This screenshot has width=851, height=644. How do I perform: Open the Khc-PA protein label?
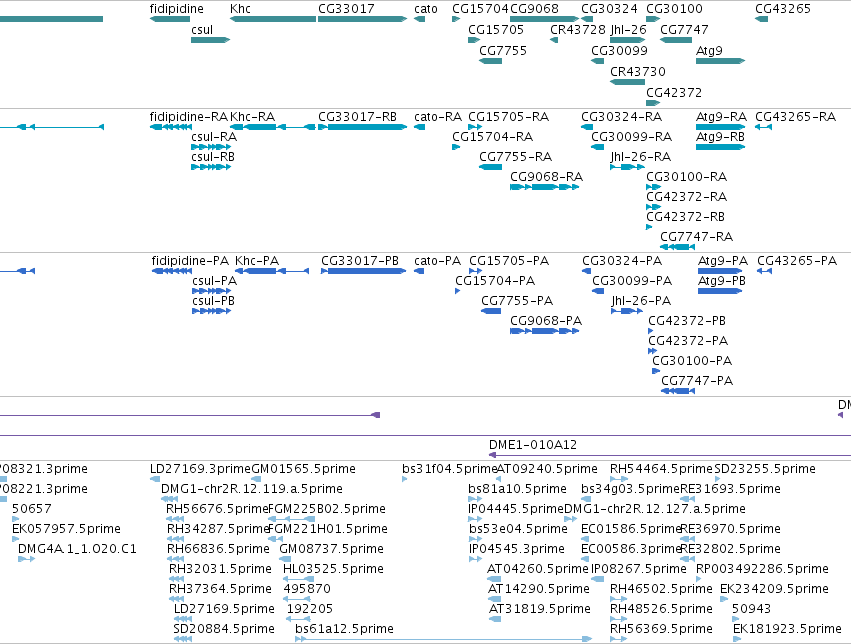(257, 260)
